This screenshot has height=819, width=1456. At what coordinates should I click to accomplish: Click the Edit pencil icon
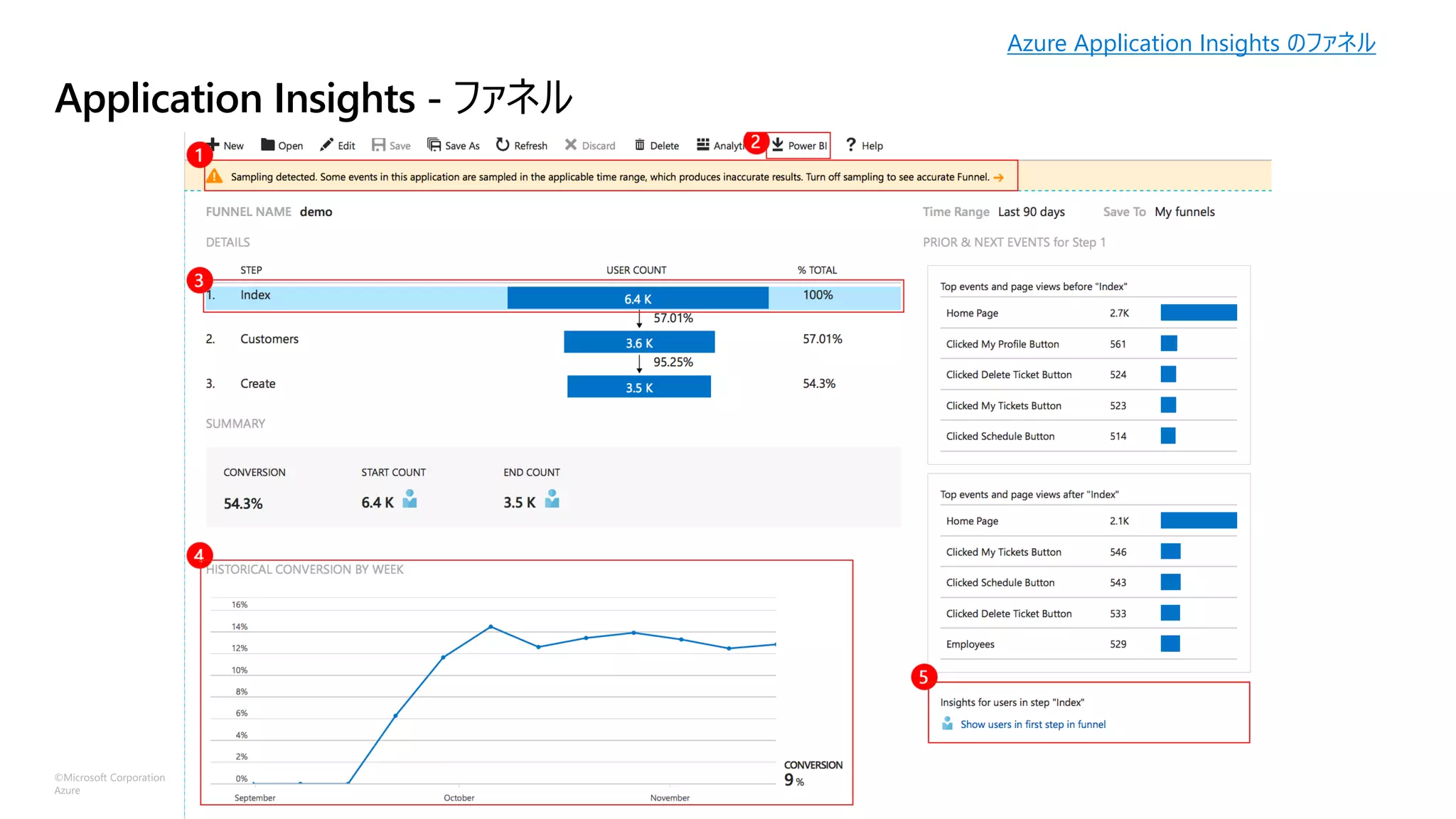(326, 145)
